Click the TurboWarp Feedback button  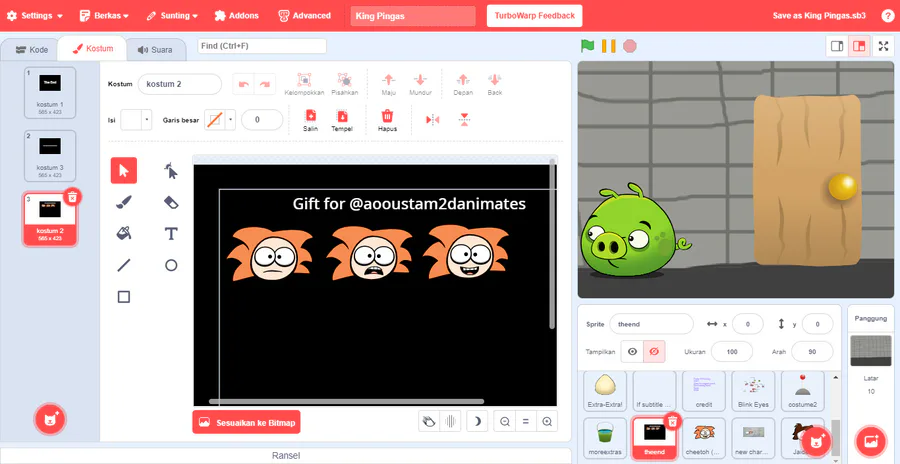[x=534, y=16]
